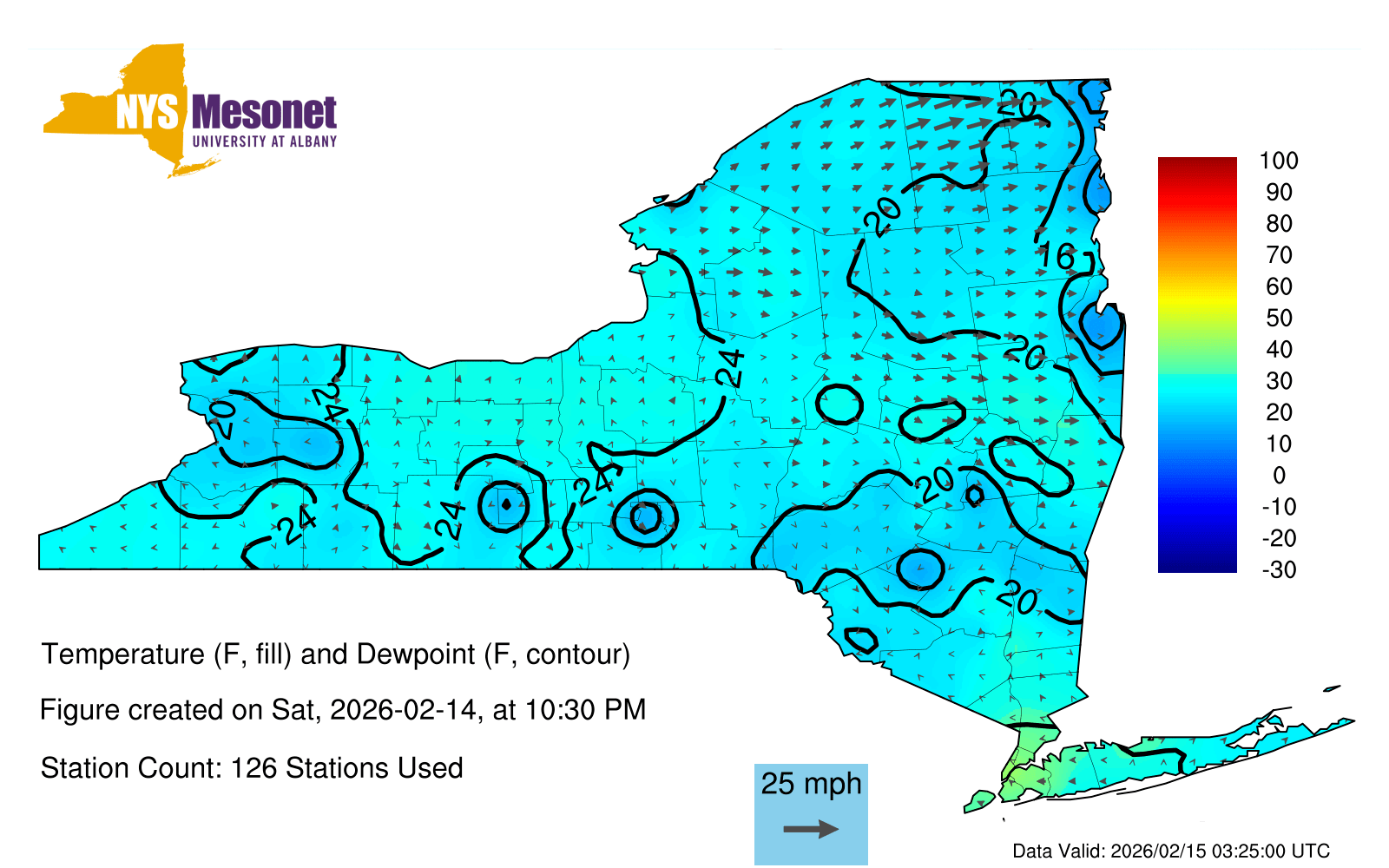Click the Data Valid UTC timestamp
Image resolution: width=1389 pixels, height=868 pixels.
point(1171,851)
